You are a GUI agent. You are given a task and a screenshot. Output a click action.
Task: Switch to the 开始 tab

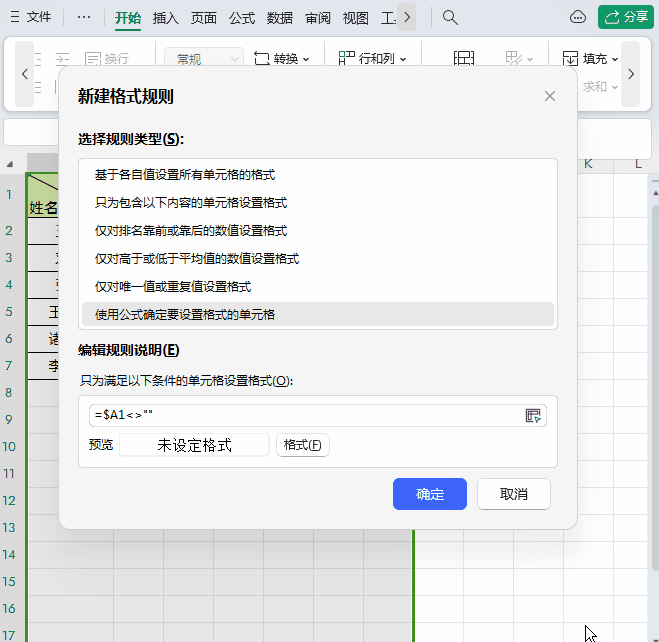[128, 18]
